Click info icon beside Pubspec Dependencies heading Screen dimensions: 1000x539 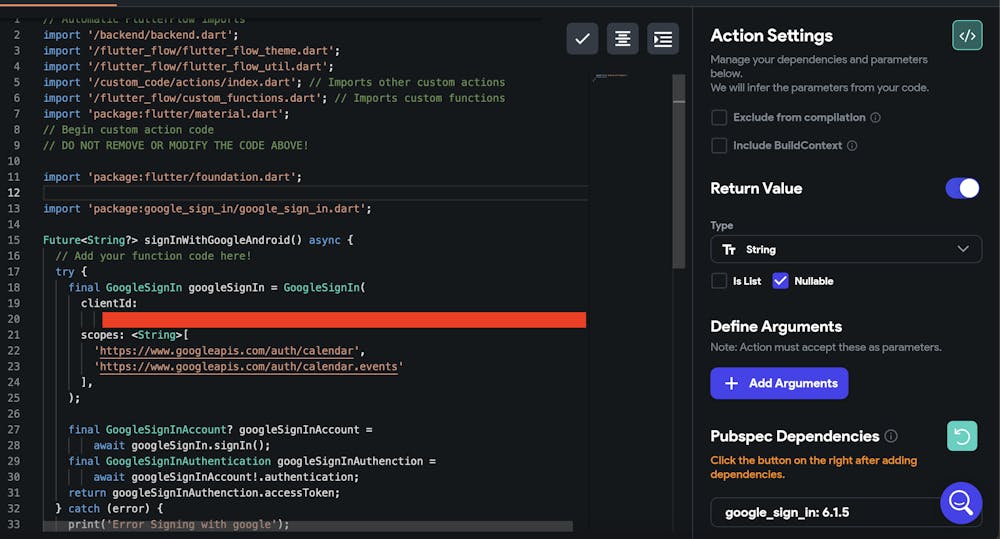[891, 436]
